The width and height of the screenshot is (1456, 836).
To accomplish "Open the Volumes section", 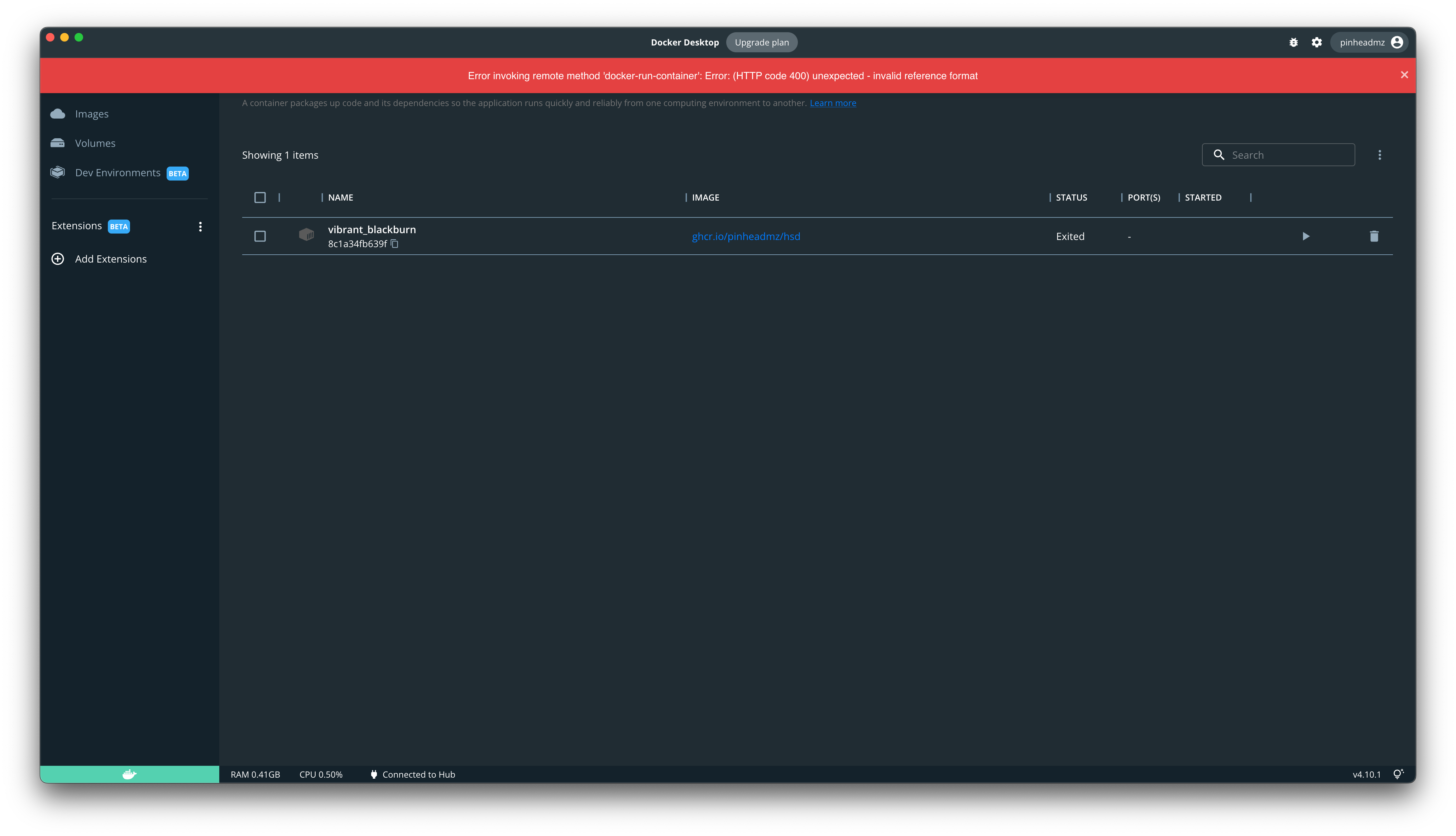I will 95,143.
